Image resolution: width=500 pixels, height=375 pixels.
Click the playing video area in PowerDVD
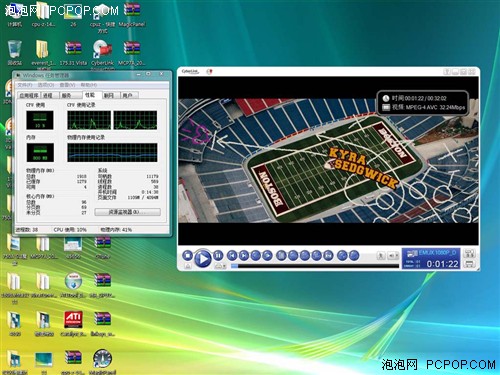pyautogui.click(x=328, y=160)
